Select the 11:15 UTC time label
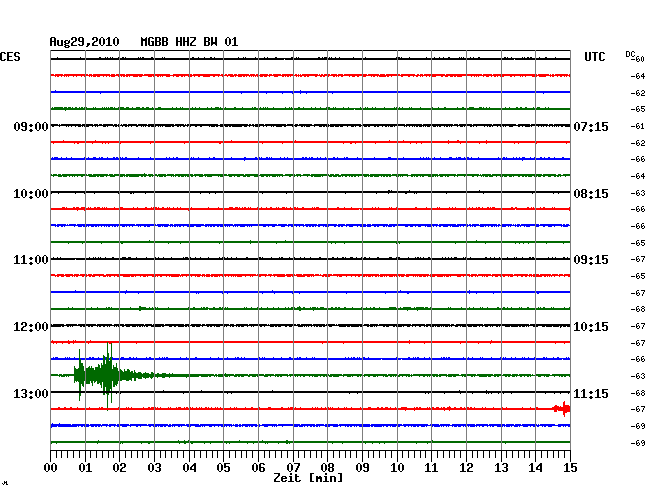 coord(591,393)
